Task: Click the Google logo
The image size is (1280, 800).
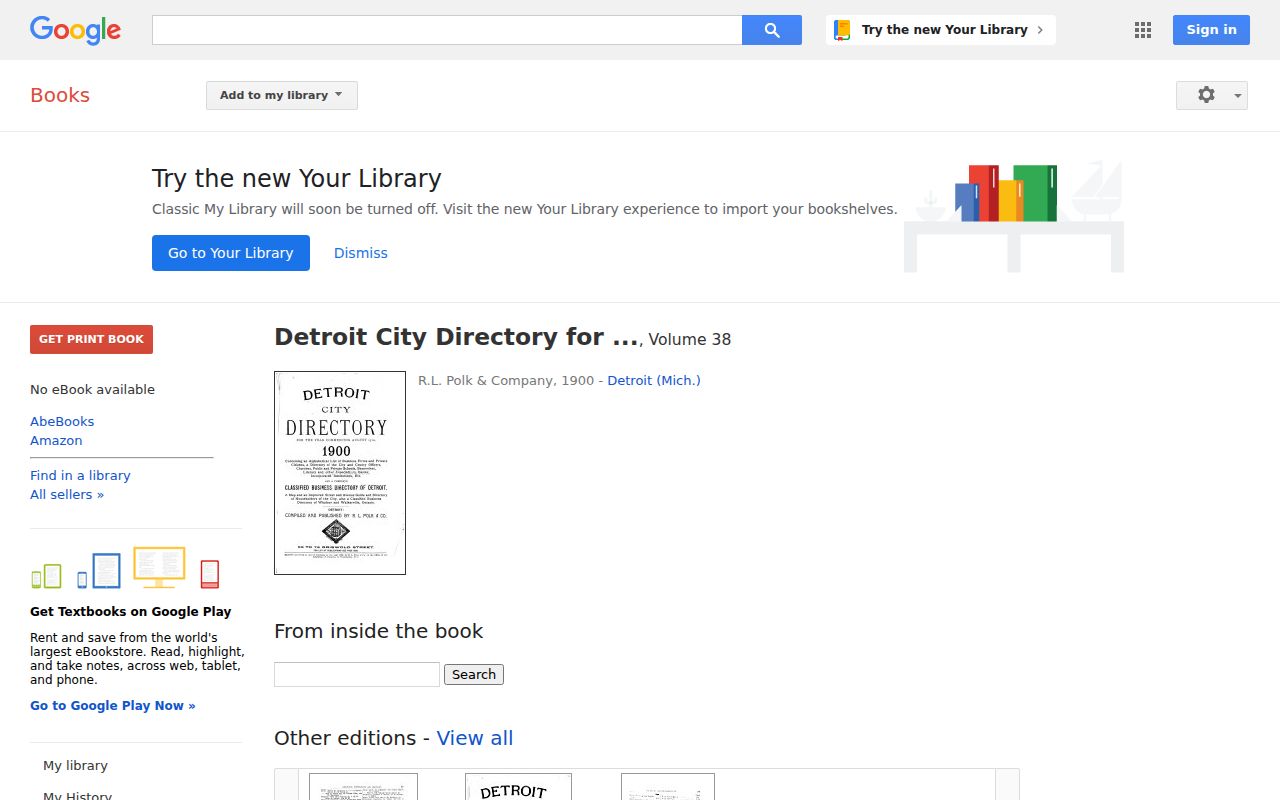Action: click(75, 30)
